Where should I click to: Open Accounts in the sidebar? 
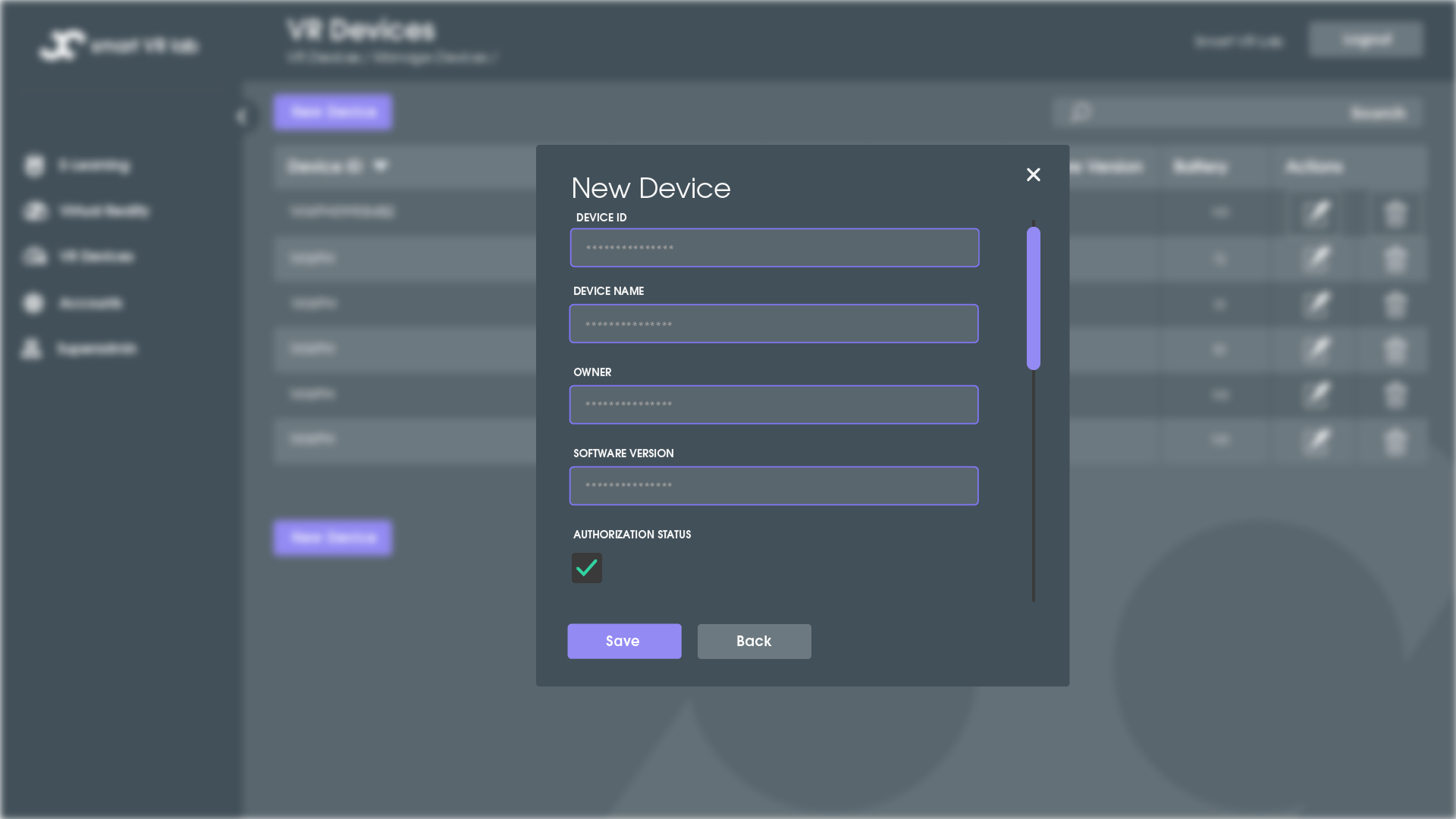tap(90, 303)
